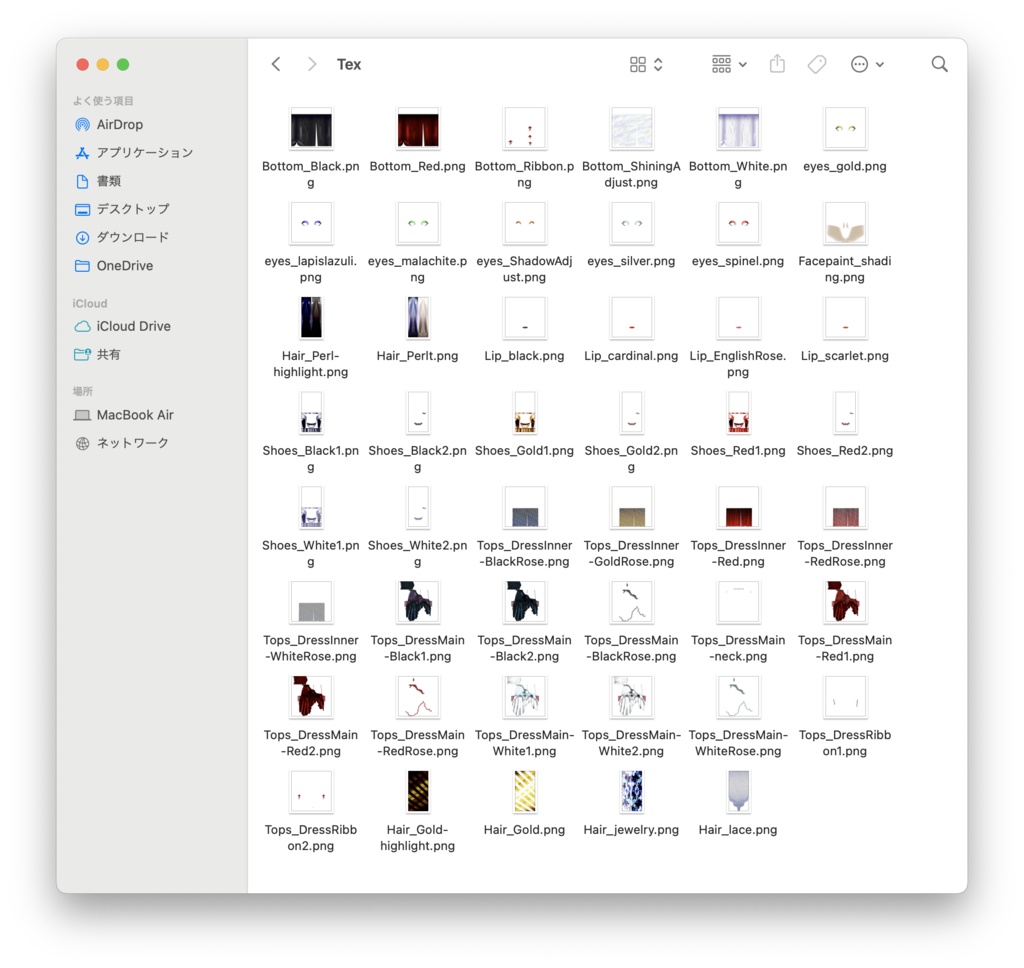The image size is (1024, 968).
Task: Open the group-by options dropdown
Action: point(729,64)
